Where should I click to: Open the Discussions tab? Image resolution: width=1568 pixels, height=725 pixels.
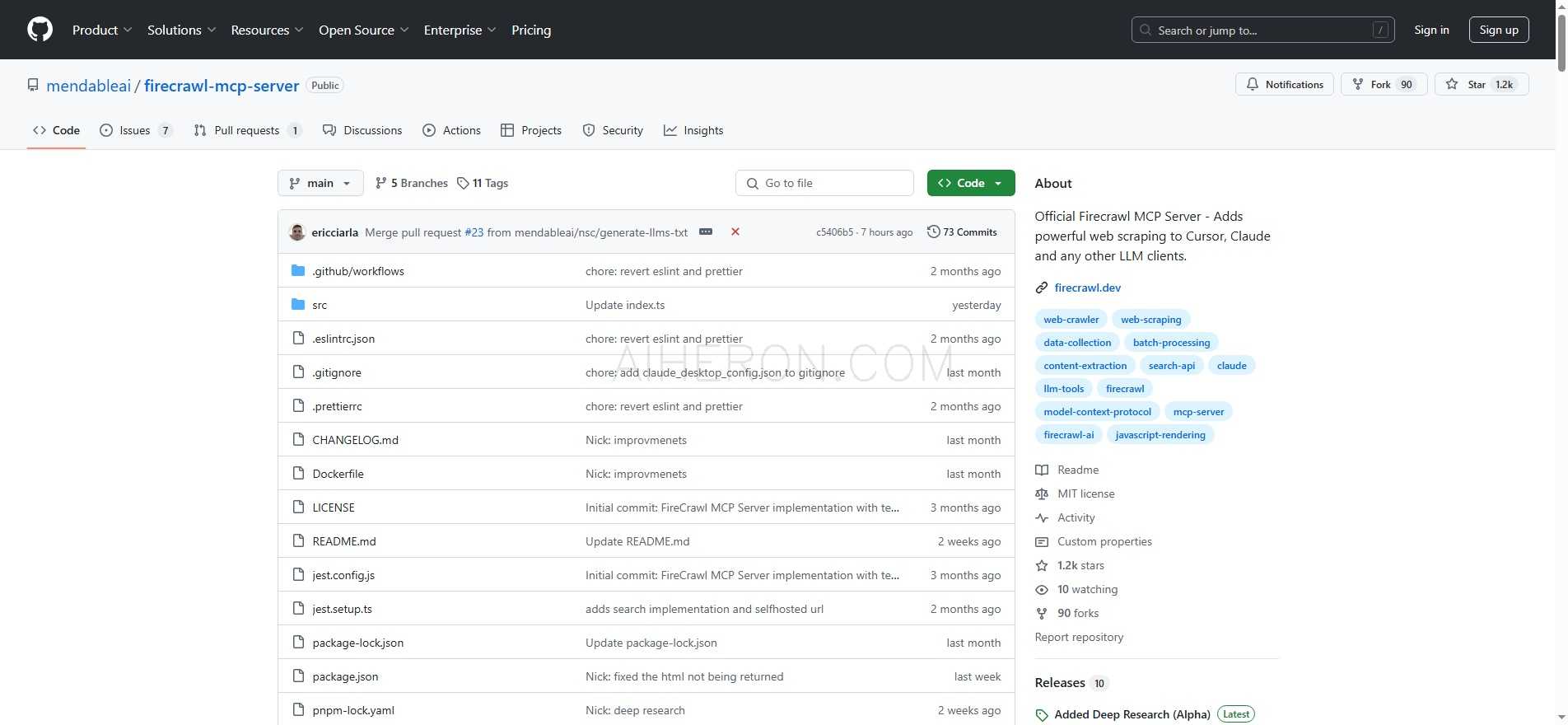(362, 130)
